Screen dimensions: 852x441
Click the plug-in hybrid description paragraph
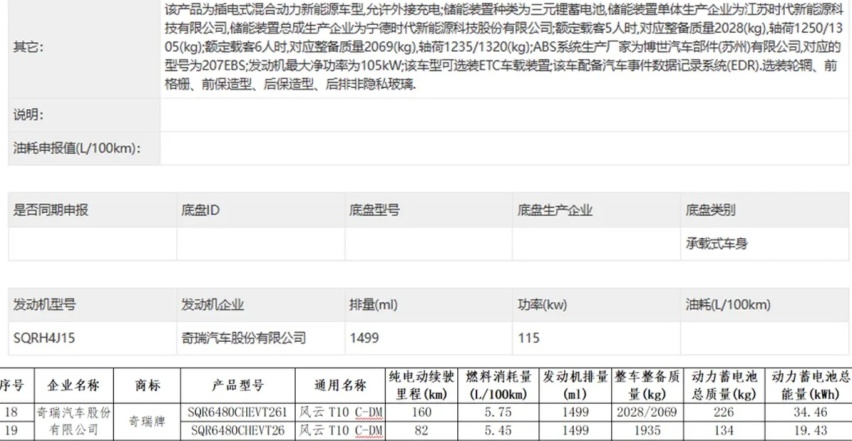point(503,47)
